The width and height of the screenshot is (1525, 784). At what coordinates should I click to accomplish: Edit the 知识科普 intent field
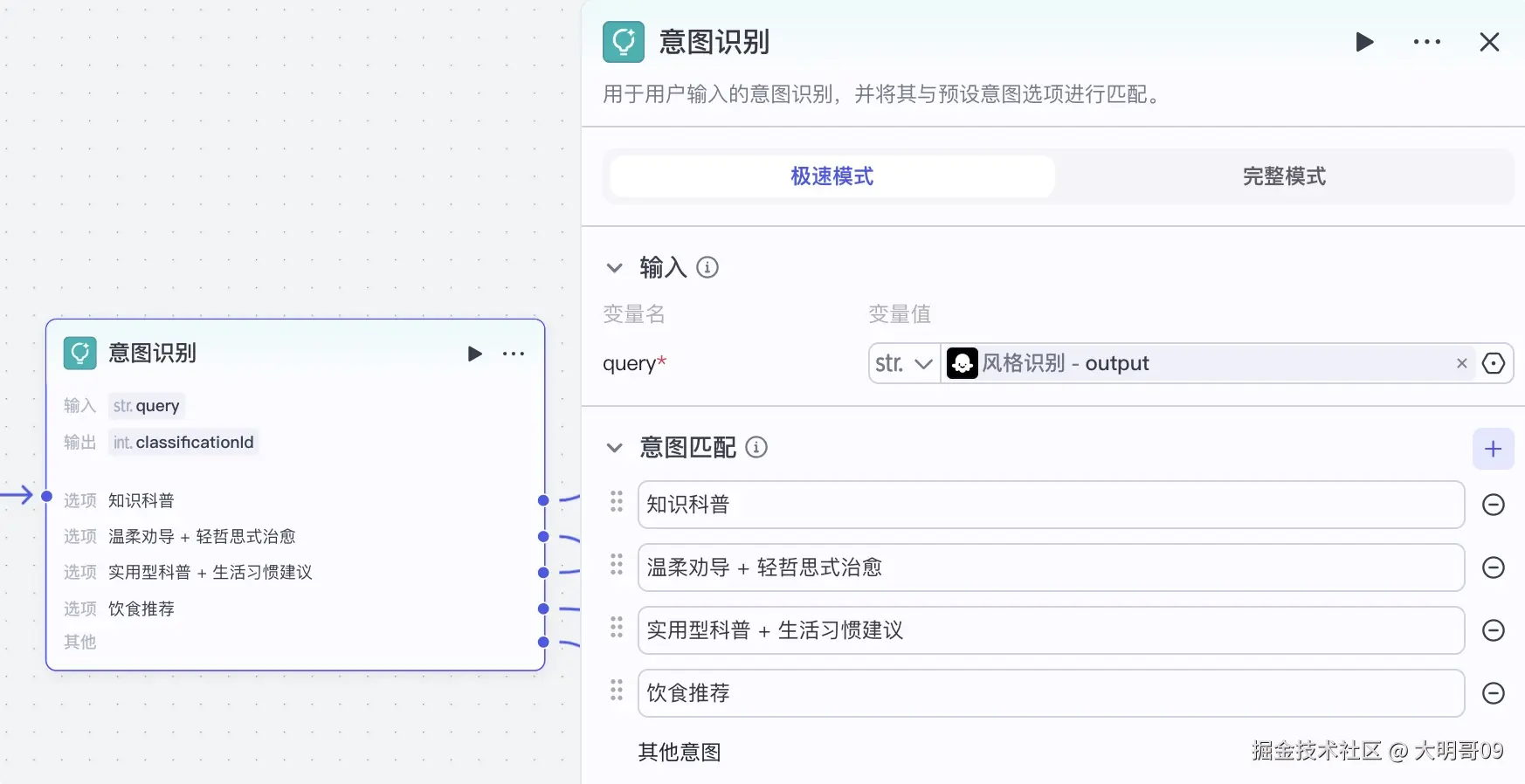pyautogui.click(x=1051, y=505)
